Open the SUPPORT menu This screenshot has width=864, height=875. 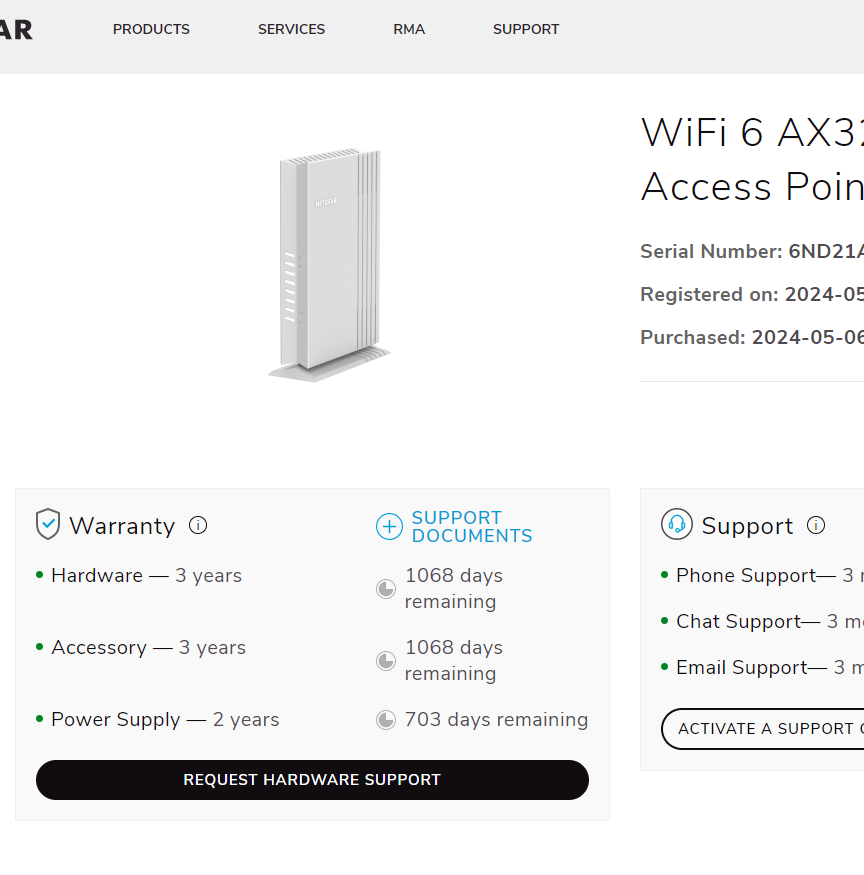point(525,29)
